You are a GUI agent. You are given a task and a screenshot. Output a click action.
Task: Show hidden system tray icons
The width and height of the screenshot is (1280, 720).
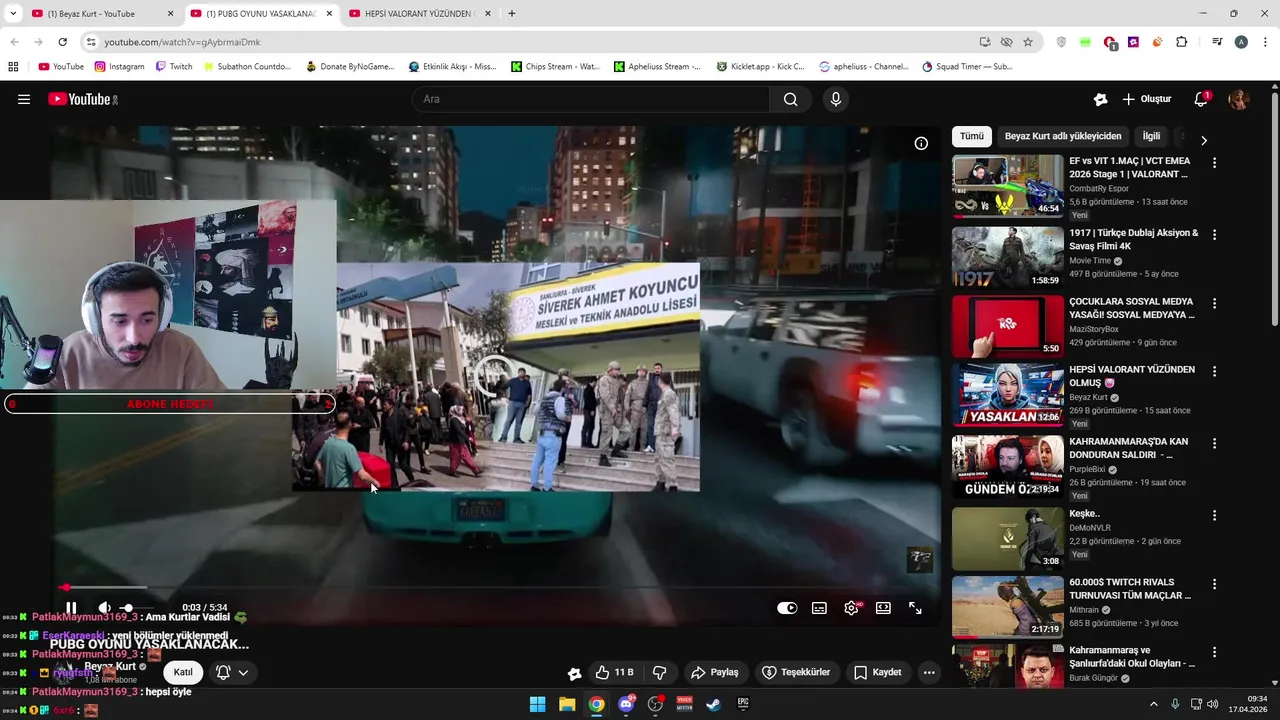1153,704
